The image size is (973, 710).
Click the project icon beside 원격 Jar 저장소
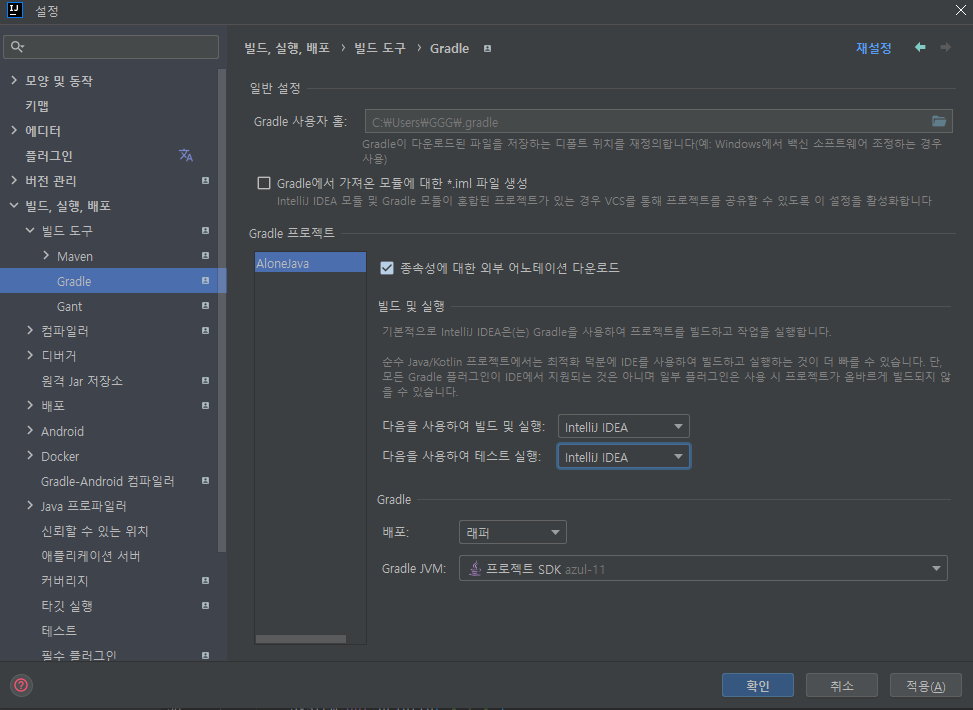(205, 380)
